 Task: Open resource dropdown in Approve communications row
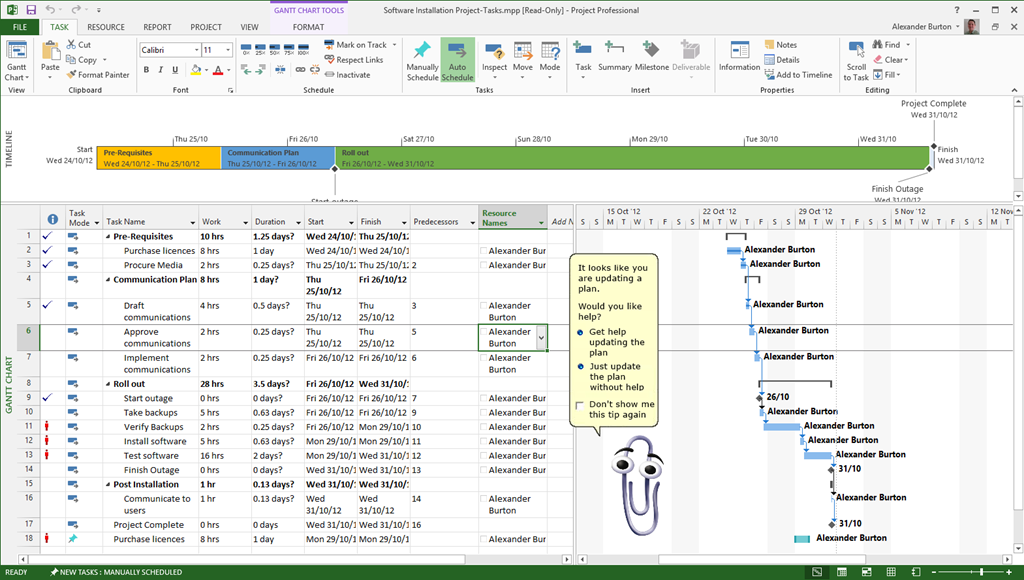(541, 338)
